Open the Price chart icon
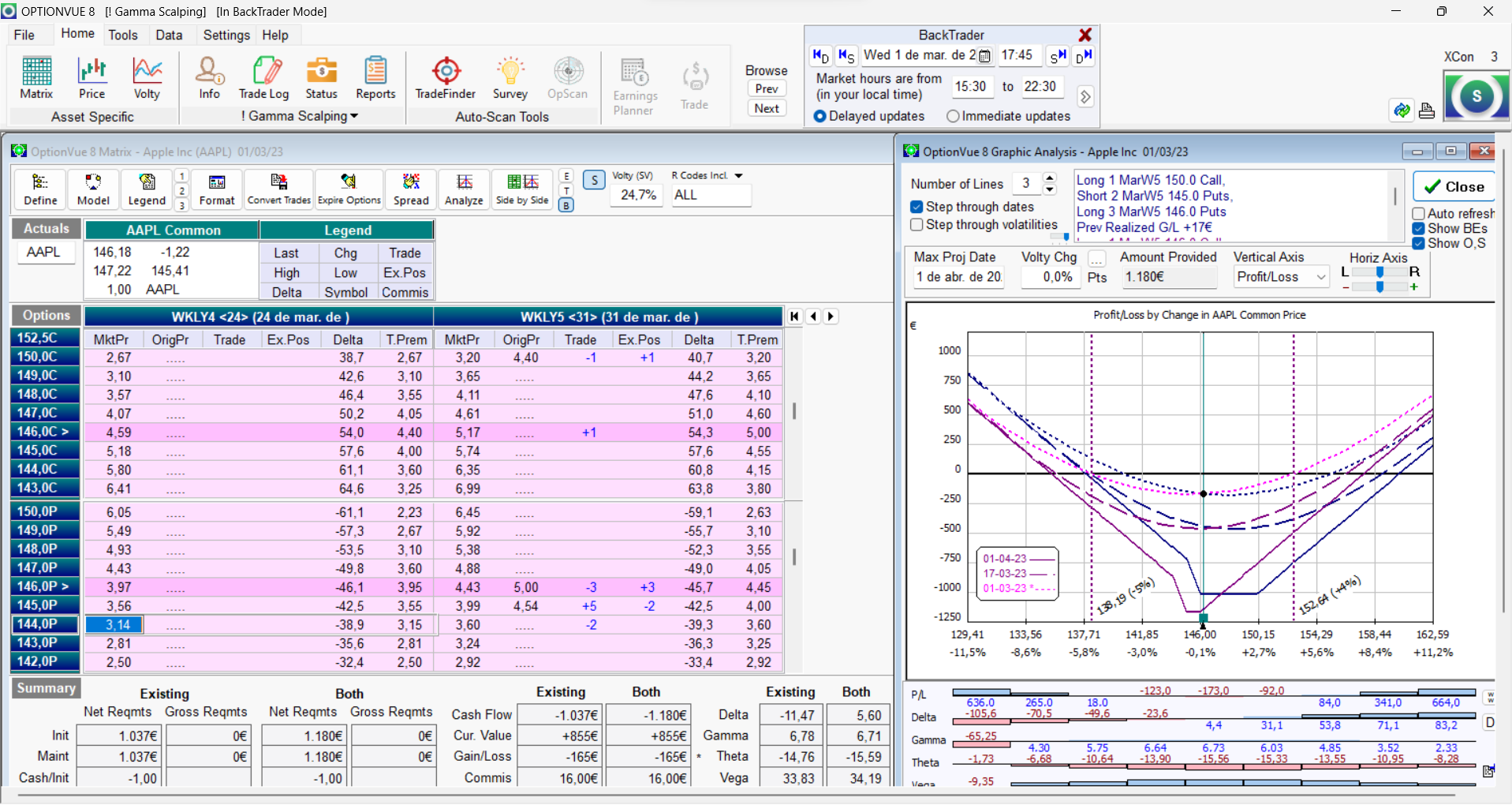This screenshot has height=805, width=1512. (x=91, y=78)
